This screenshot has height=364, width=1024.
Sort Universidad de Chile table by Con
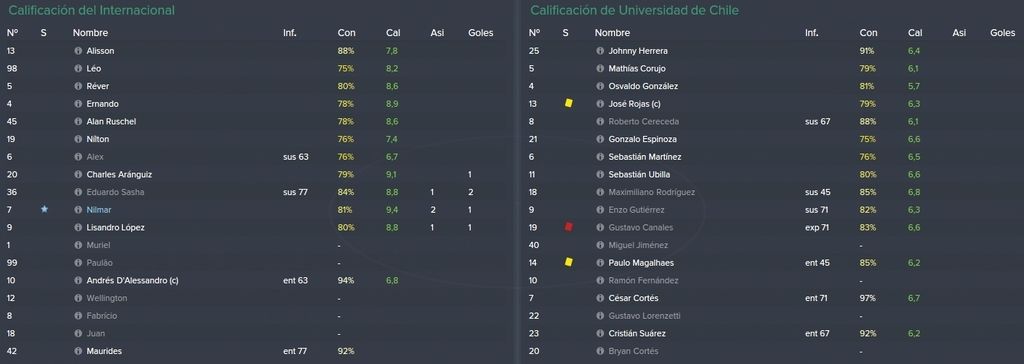click(869, 33)
